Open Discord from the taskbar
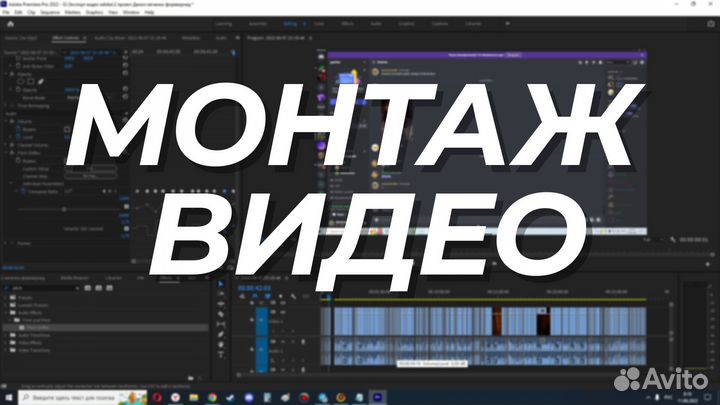Image resolution: width=720 pixels, height=405 pixels. coord(249,397)
